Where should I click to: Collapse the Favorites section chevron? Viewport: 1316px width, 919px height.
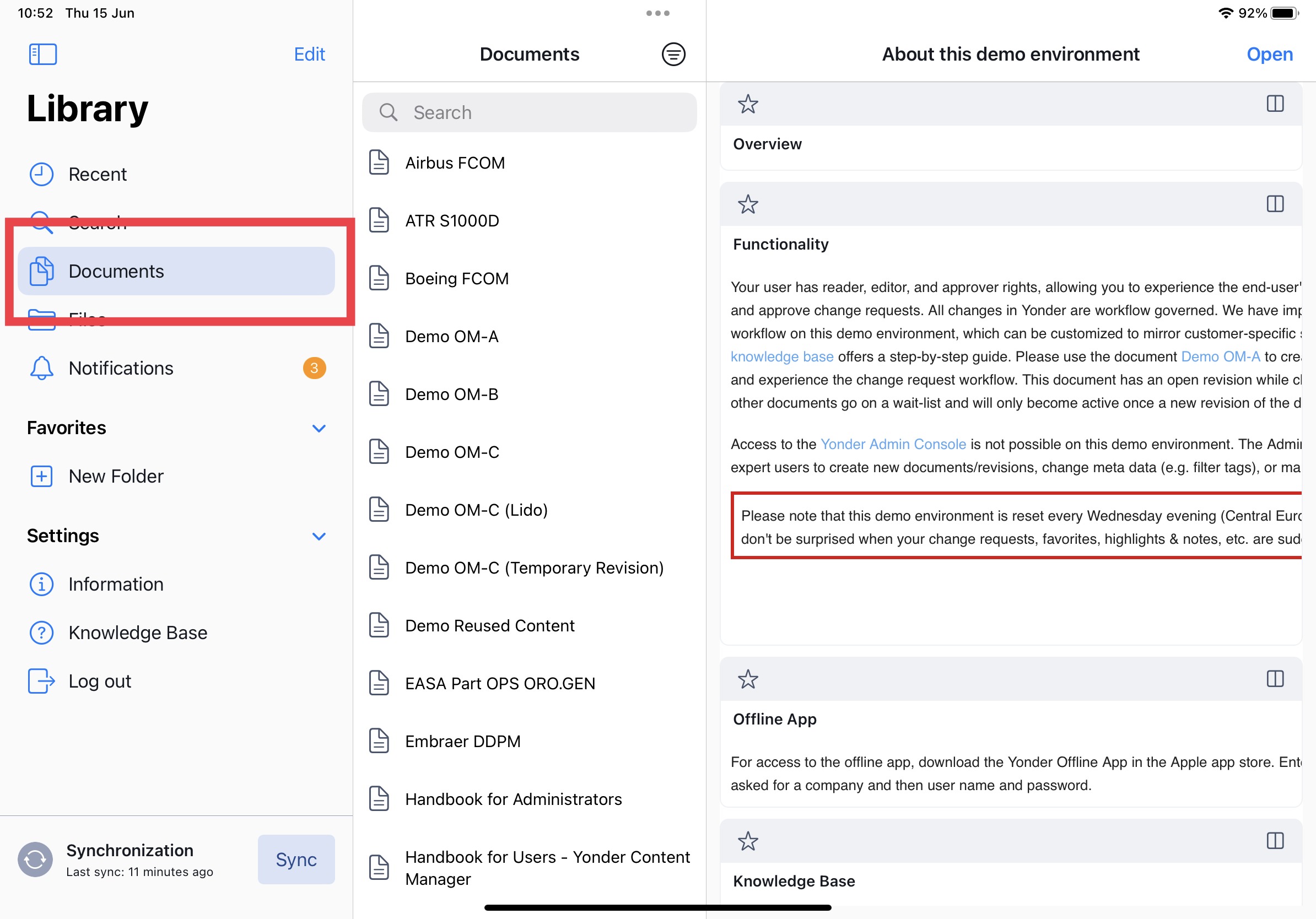[319, 429]
